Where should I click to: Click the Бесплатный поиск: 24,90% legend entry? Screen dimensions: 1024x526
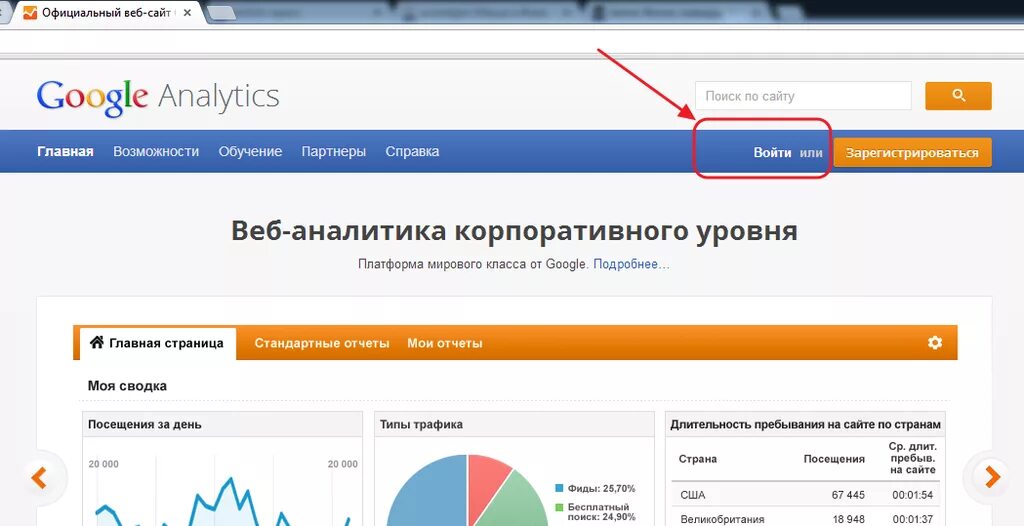(595, 512)
